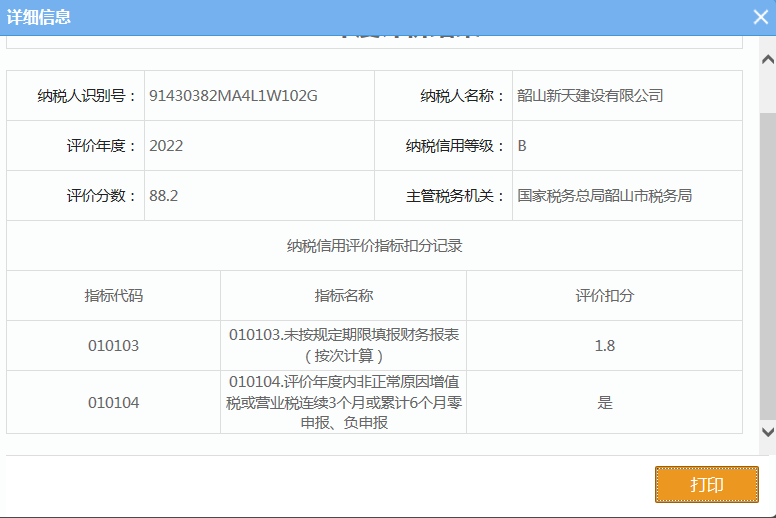Click the taxpayer ID 91430382MA4L1W102G
The width and height of the screenshot is (776, 518).
(x=233, y=96)
